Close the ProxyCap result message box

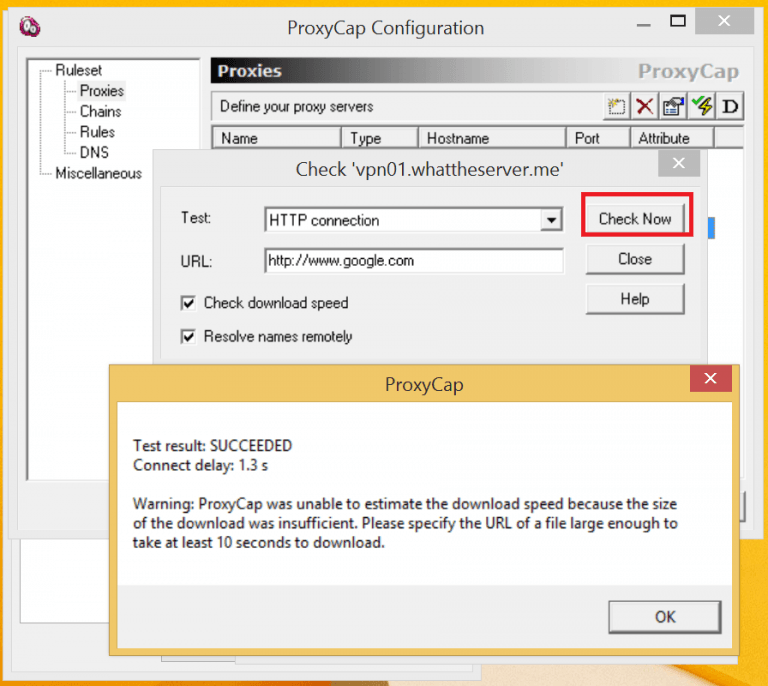(x=710, y=378)
